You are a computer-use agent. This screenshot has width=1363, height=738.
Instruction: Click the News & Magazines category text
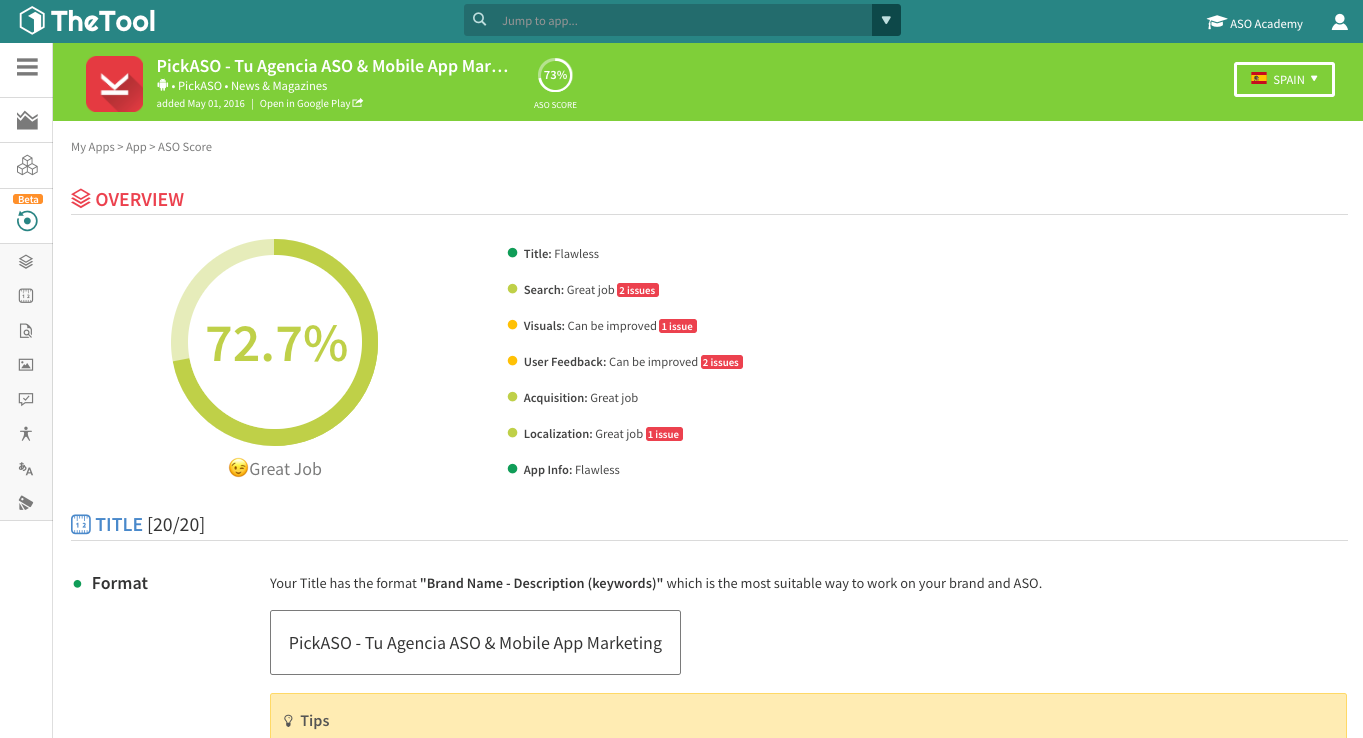279,86
